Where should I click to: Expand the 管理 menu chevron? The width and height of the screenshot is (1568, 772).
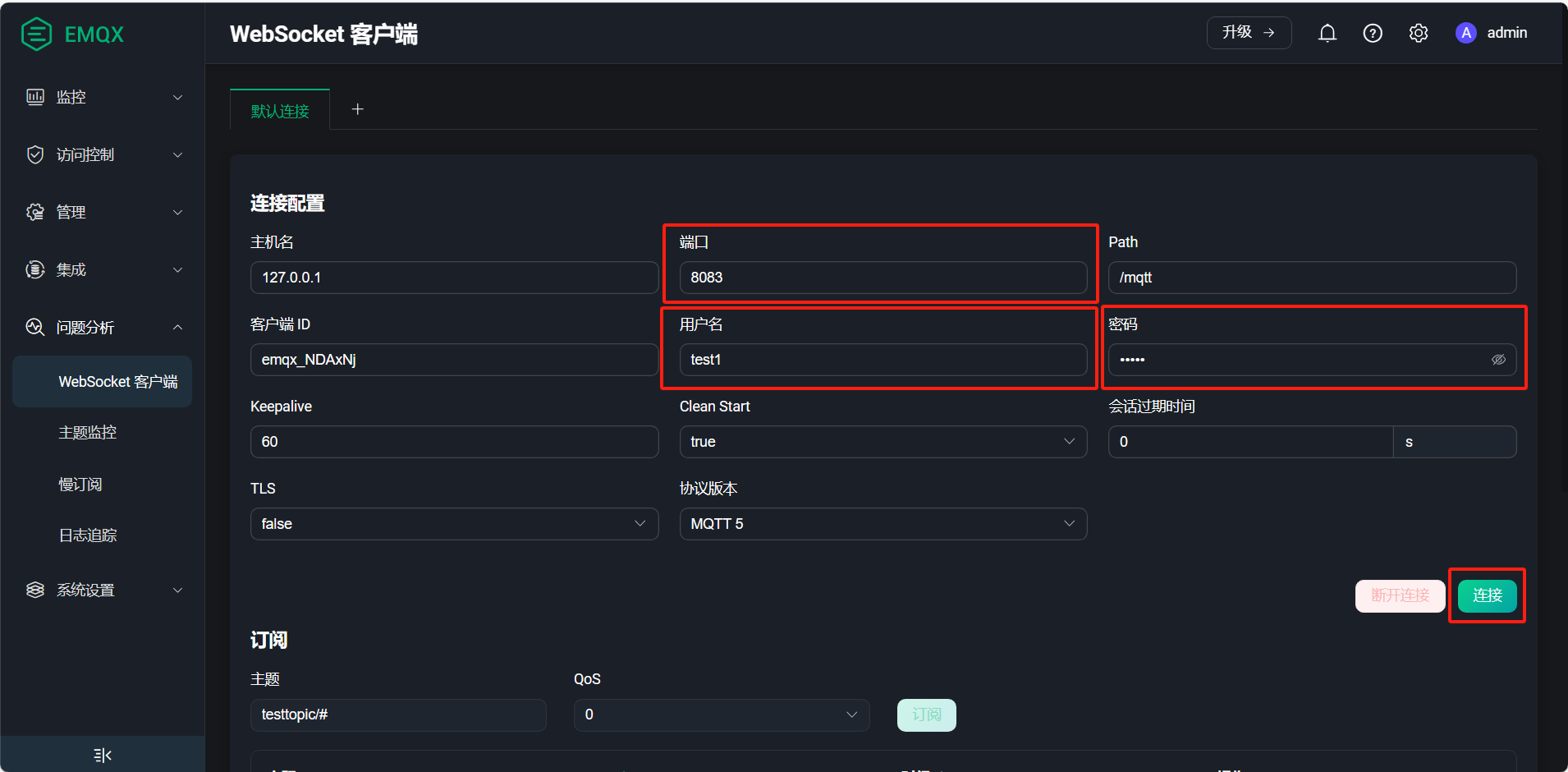177,212
